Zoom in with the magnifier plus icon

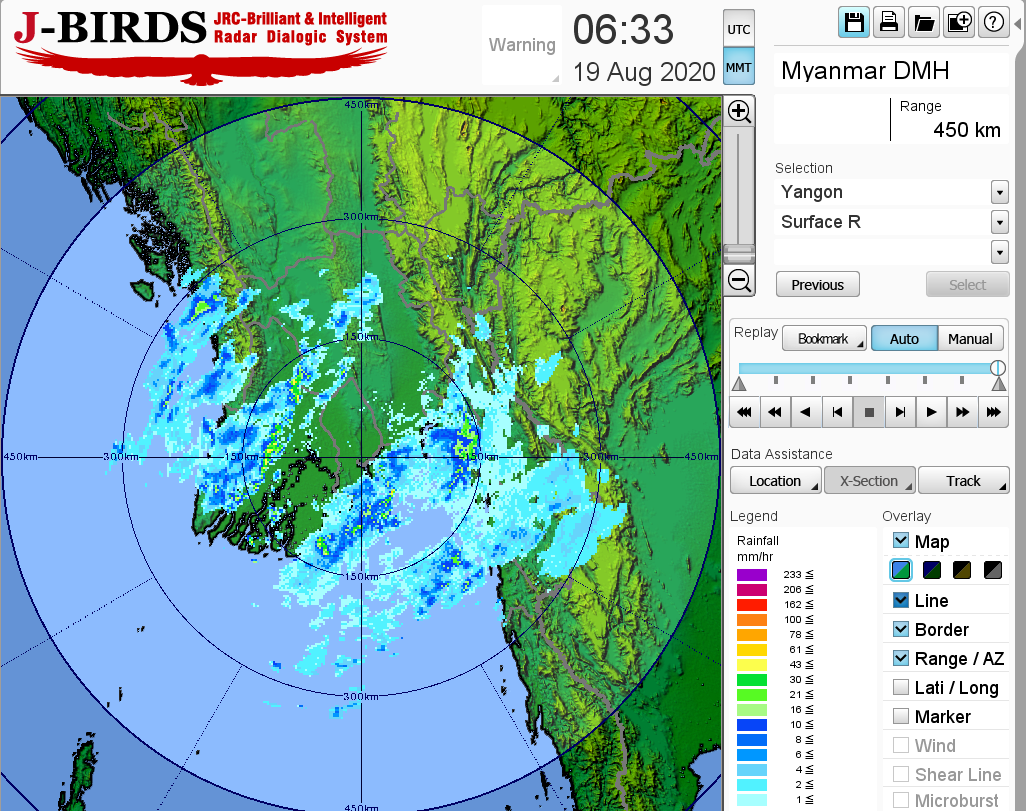click(740, 112)
